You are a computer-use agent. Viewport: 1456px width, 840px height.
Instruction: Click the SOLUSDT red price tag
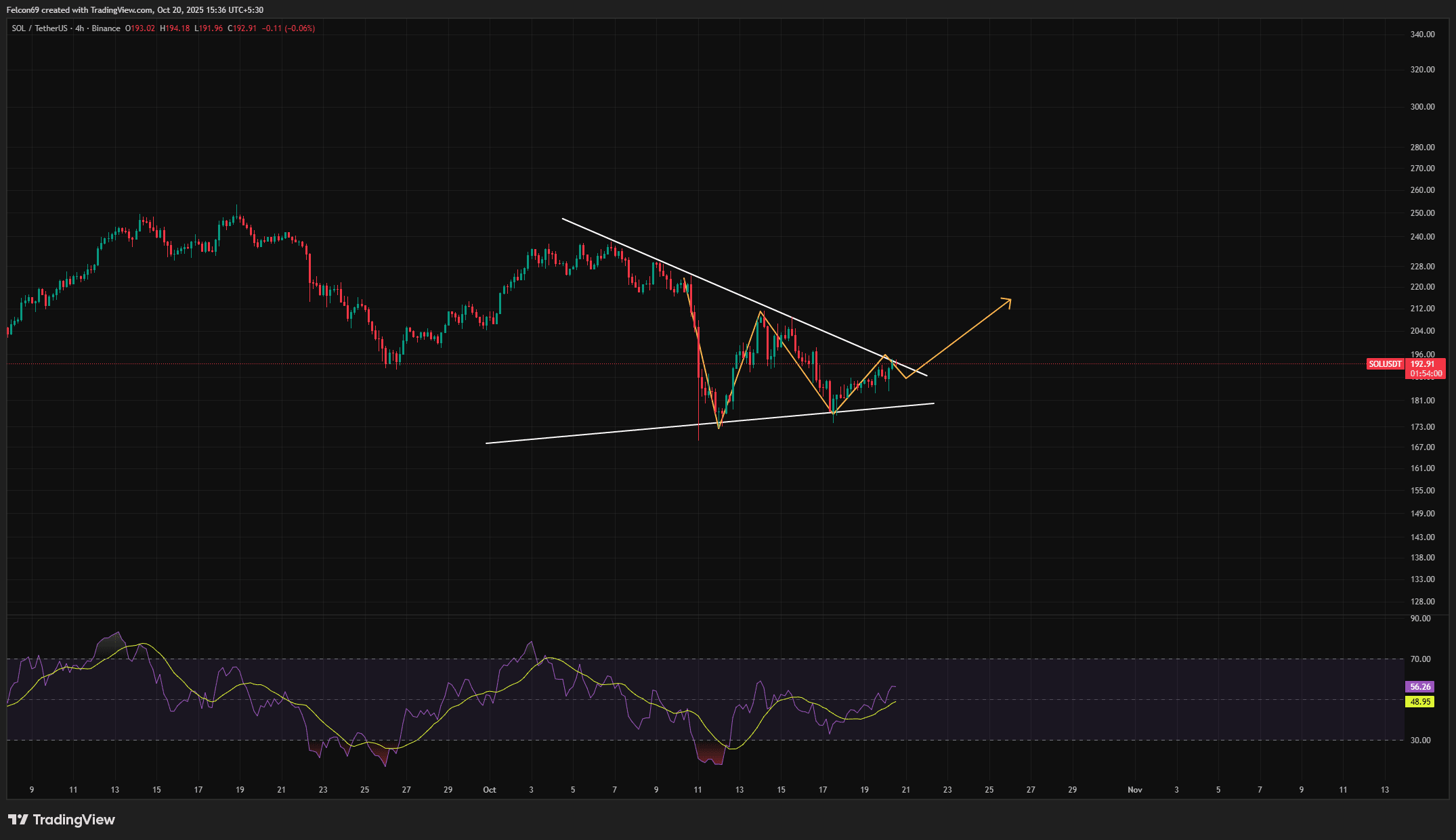(x=1384, y=364)
